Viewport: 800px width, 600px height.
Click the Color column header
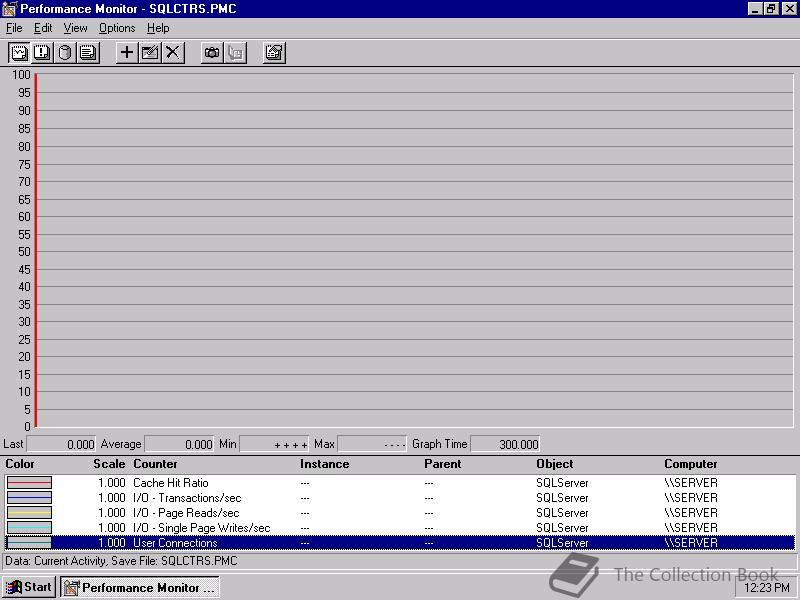tap(20, 464)
